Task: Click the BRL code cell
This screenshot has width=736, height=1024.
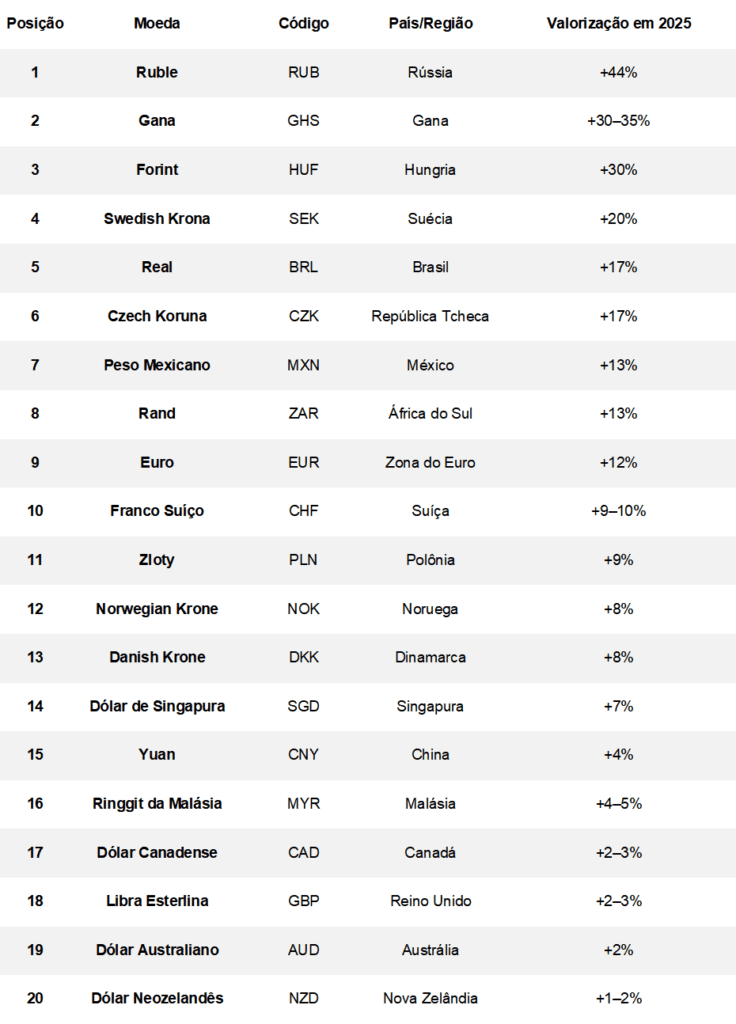Action: click(x=303, y=267)
